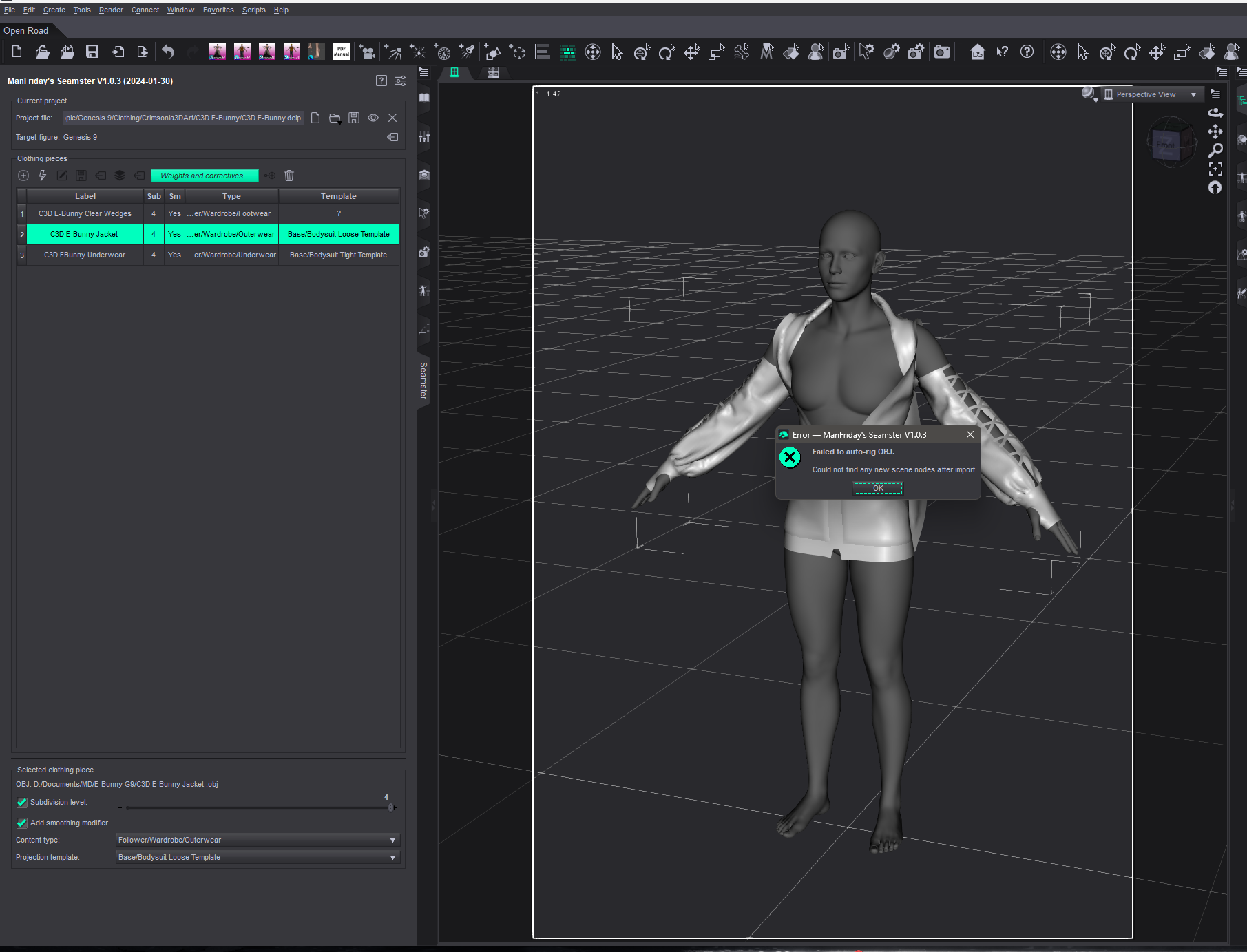Screen dimensions: 1247x952
Task: Click save project floppy icon beside Project file
Action: (354, 118)
